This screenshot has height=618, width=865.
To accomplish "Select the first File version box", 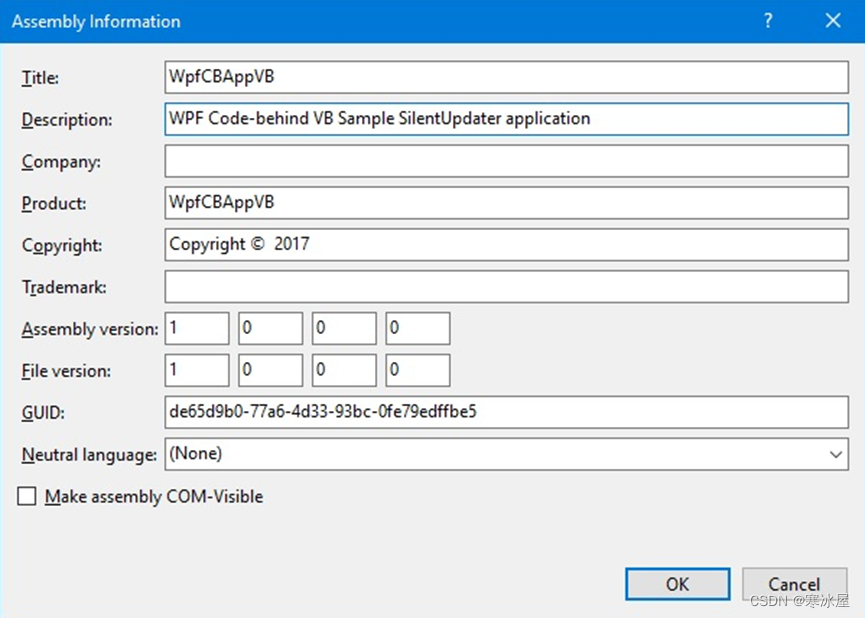I will (x=196, y=370).
